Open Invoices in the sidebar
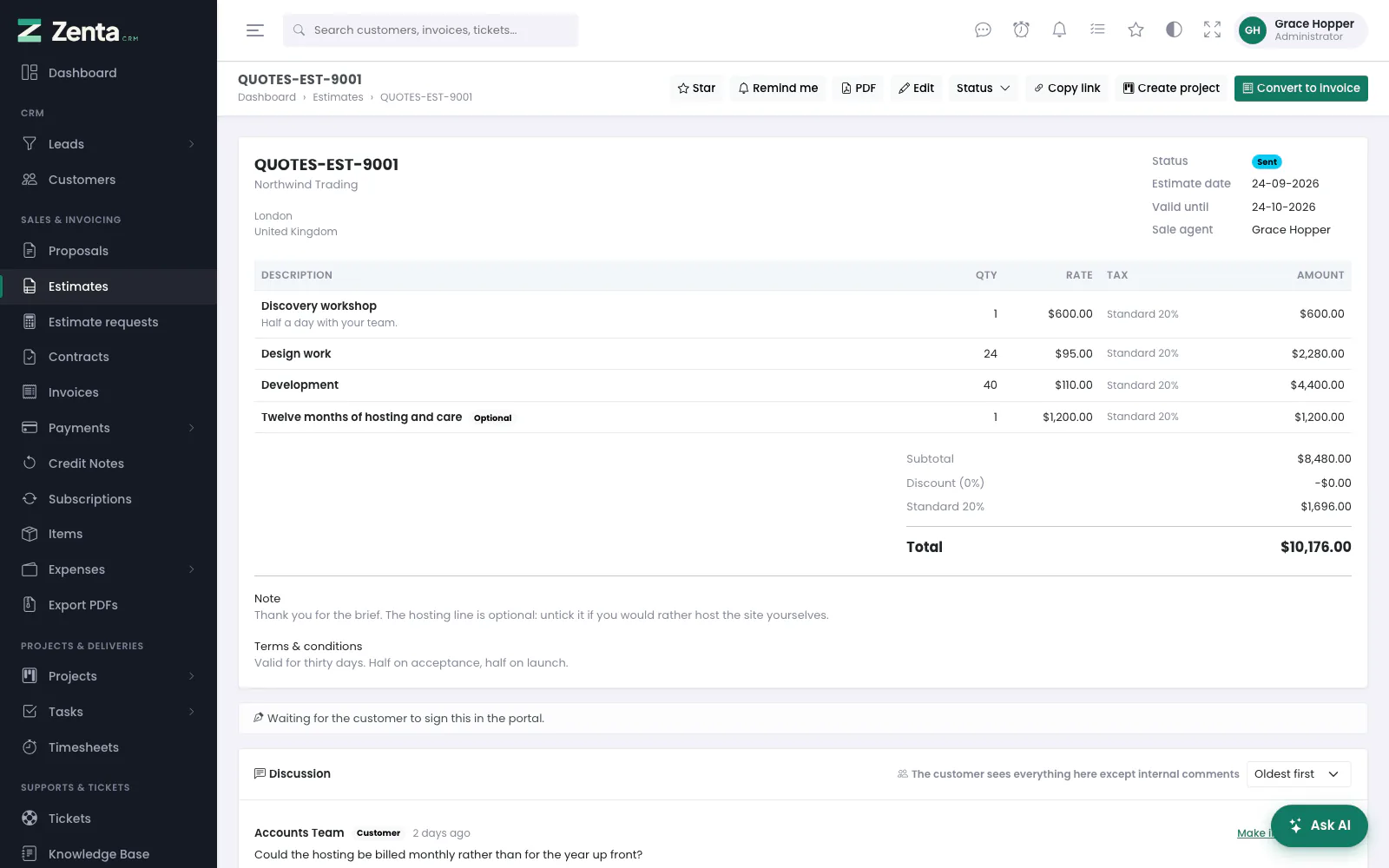 click(x=109, y=392)
